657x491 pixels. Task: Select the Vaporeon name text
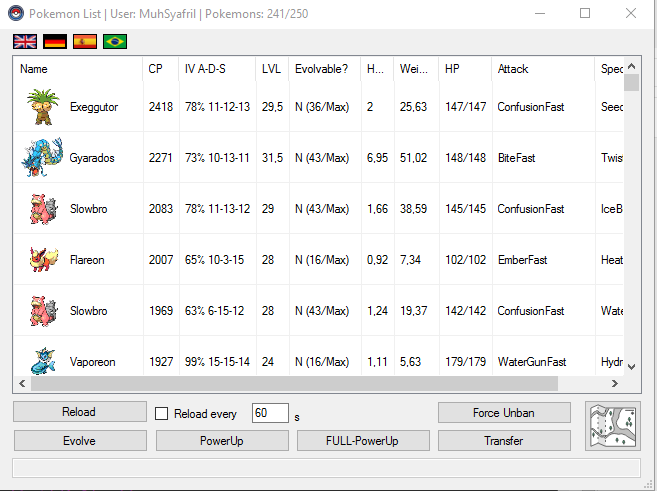click(92, 362)
